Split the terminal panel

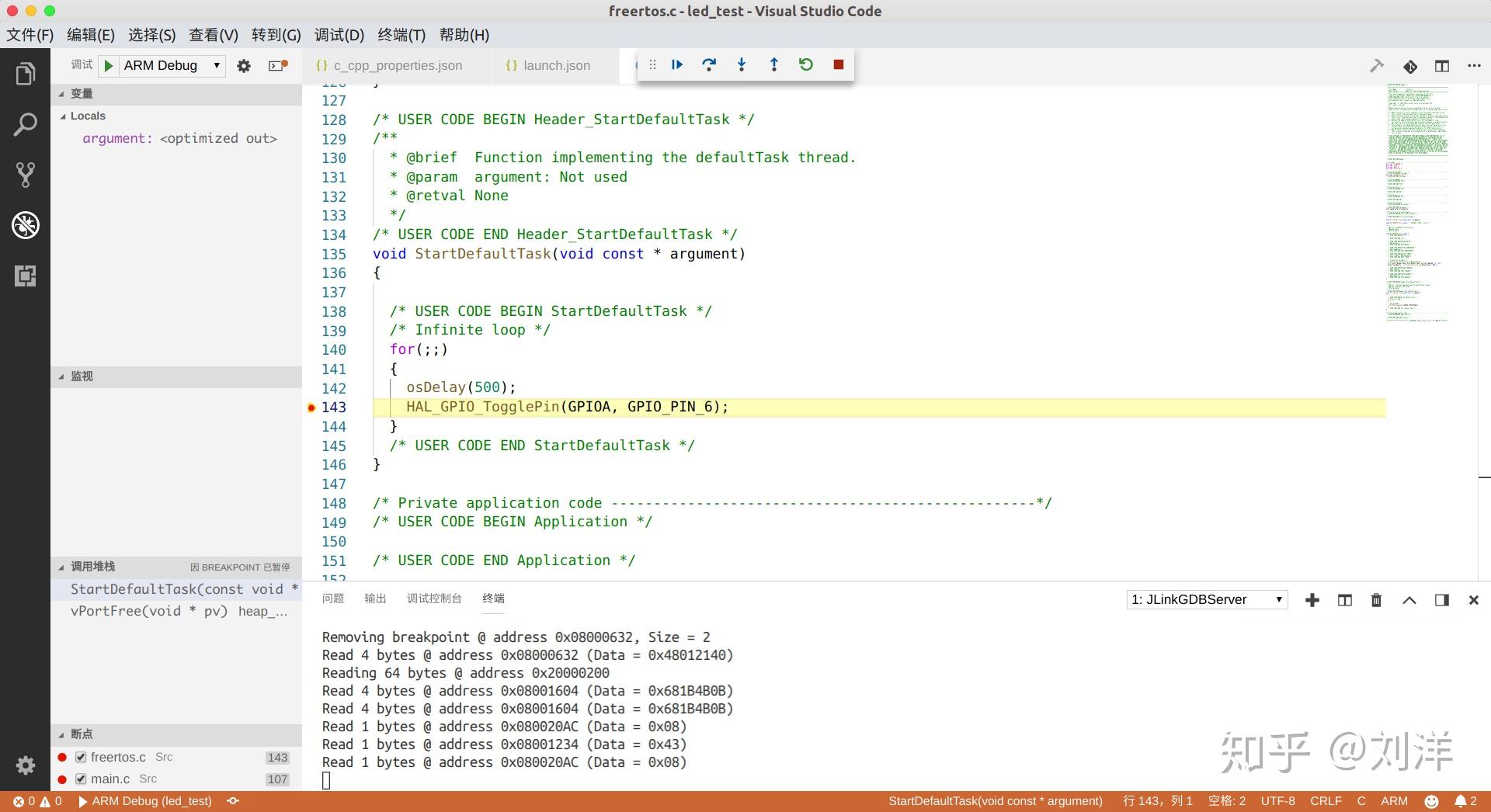pos(1345,600)
